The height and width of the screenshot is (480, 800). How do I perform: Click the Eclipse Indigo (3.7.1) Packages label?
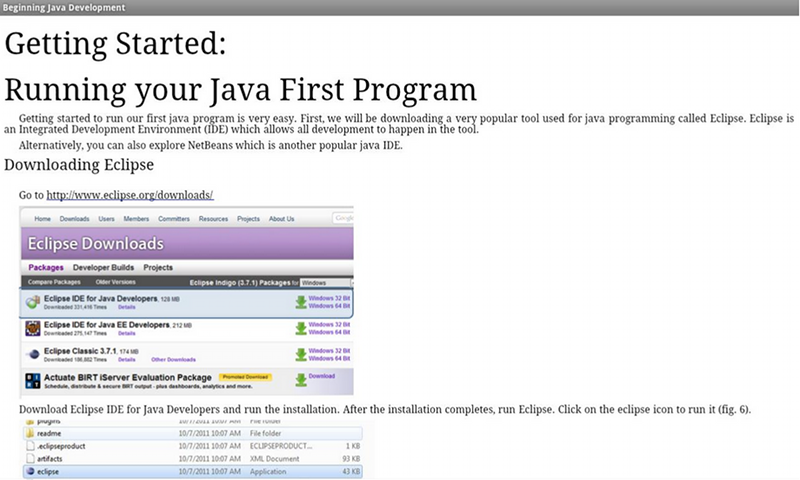point(240,282)
